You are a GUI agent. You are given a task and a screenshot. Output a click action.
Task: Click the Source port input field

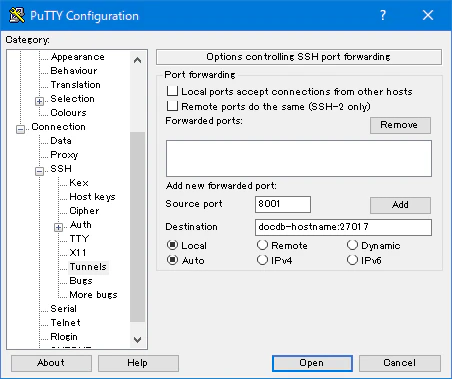tap(283, 204)
